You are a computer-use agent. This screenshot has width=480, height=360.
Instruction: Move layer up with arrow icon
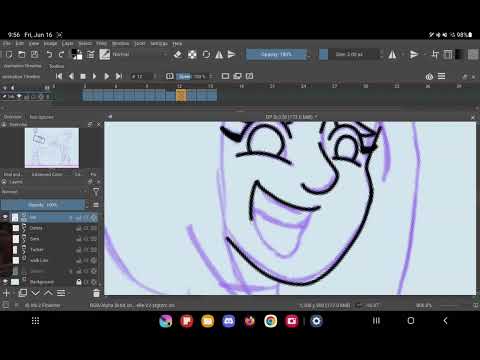point(48,293)
